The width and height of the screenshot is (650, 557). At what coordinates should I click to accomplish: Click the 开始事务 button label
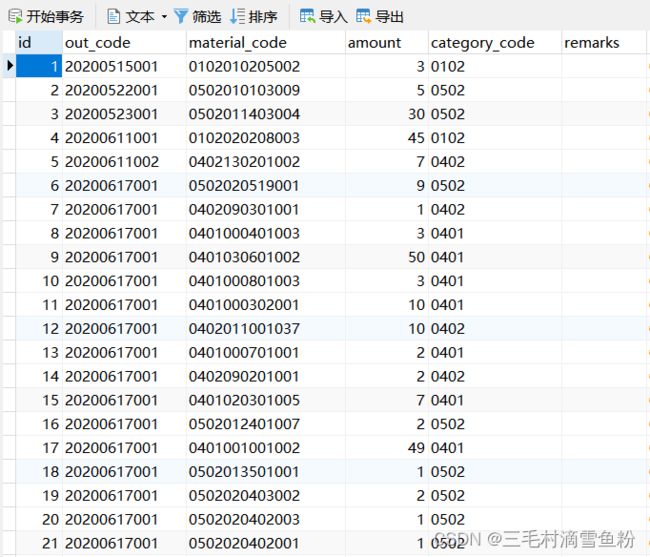tap(55, 17)
